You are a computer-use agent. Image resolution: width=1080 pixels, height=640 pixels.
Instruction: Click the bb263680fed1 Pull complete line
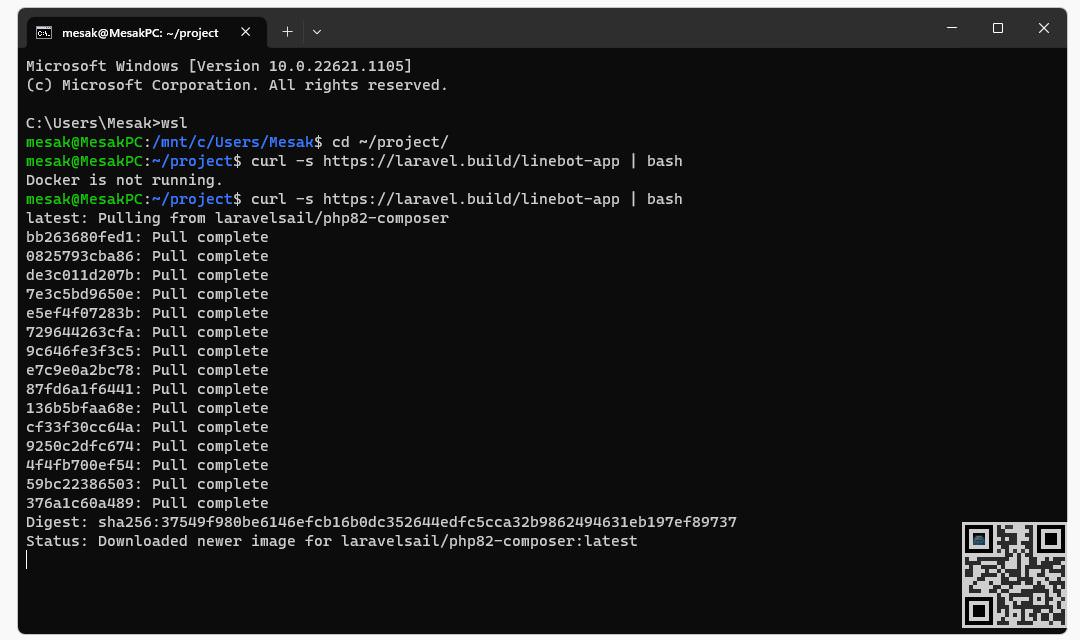click(x=147, y=237)
